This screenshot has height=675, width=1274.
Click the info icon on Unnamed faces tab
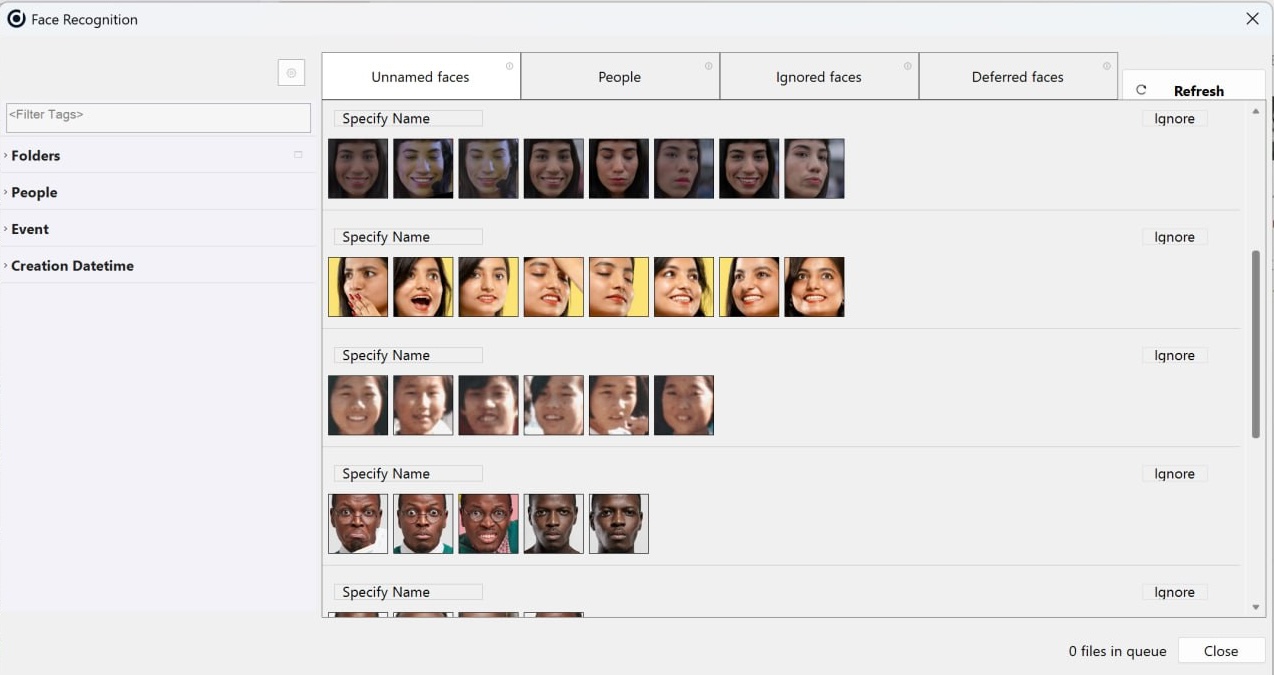pos(509,67)
